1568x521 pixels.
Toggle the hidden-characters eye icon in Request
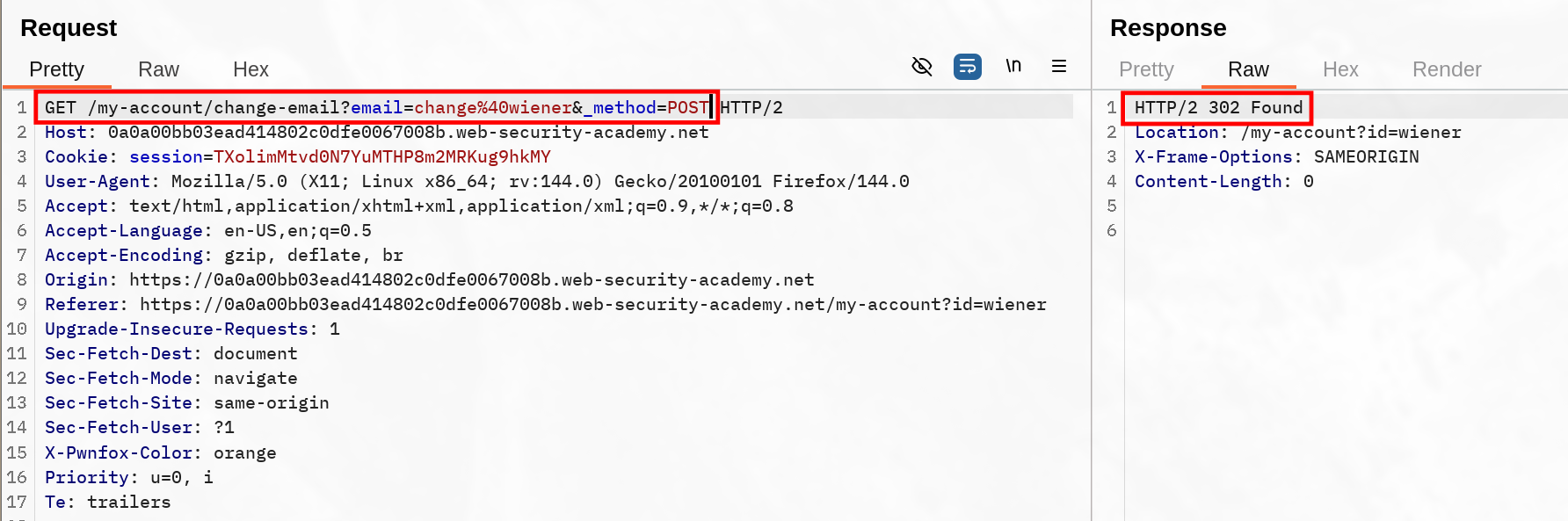tap(921, 67)
